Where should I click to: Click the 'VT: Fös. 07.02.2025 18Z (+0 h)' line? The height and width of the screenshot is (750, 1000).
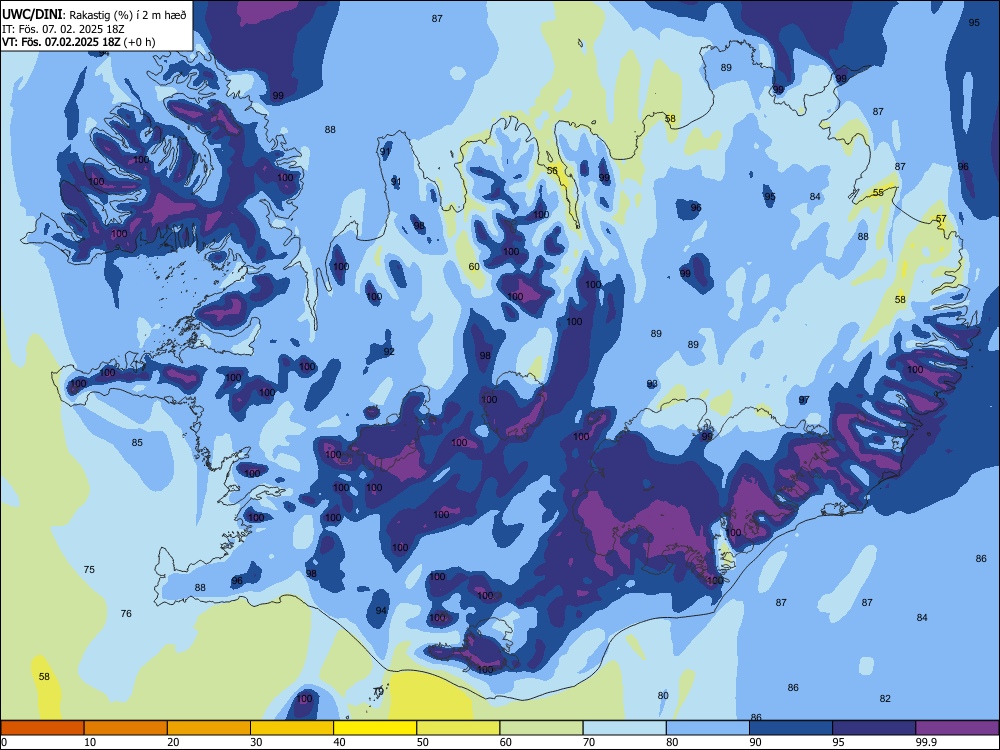click(x=78, y=42)
